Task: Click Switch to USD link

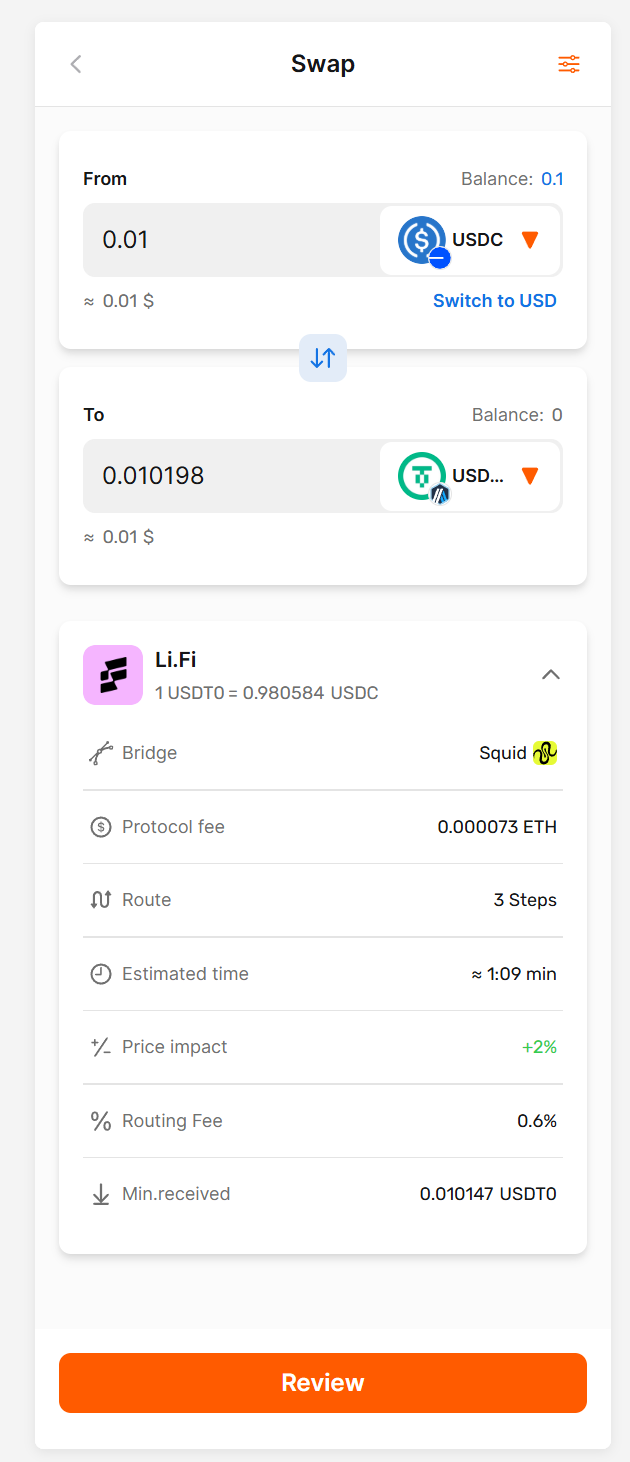Action: 494,301
